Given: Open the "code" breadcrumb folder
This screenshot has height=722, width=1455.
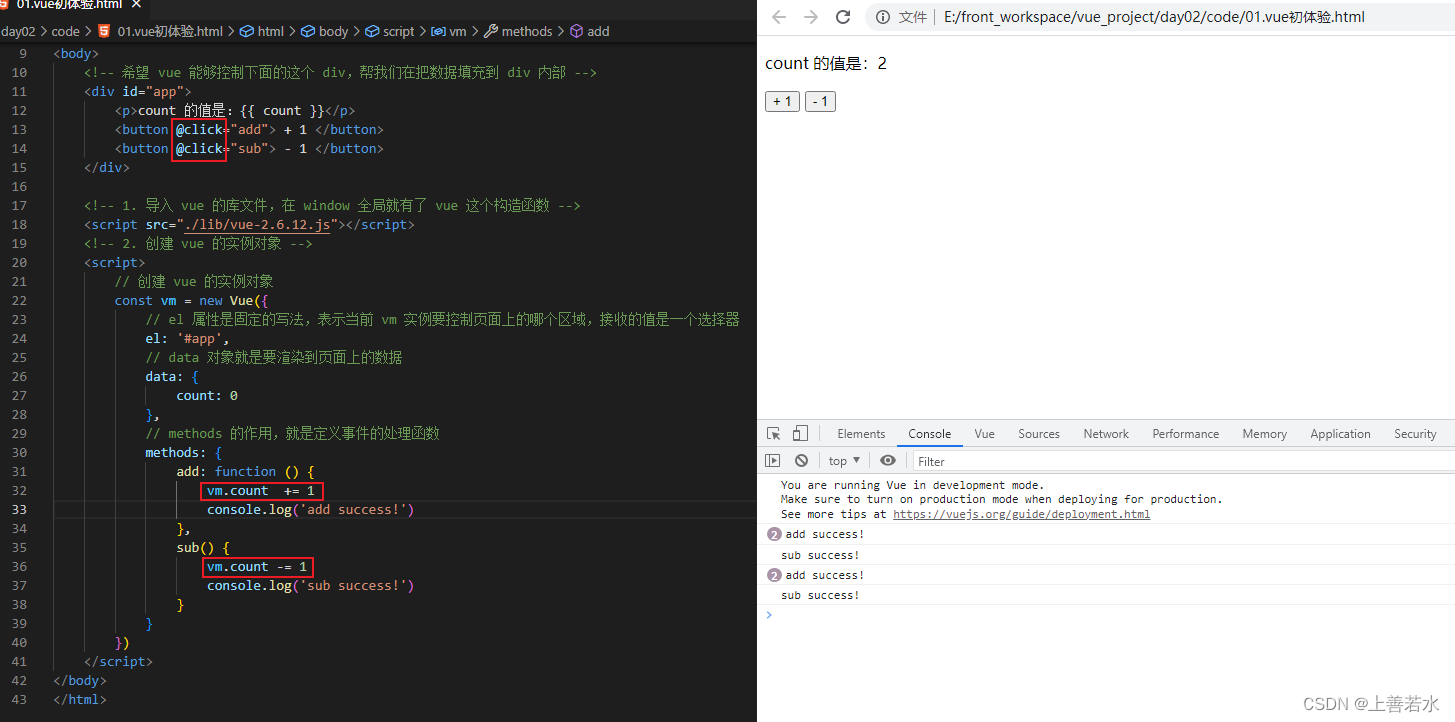Looking at the screenshot, I should [65, 31].
